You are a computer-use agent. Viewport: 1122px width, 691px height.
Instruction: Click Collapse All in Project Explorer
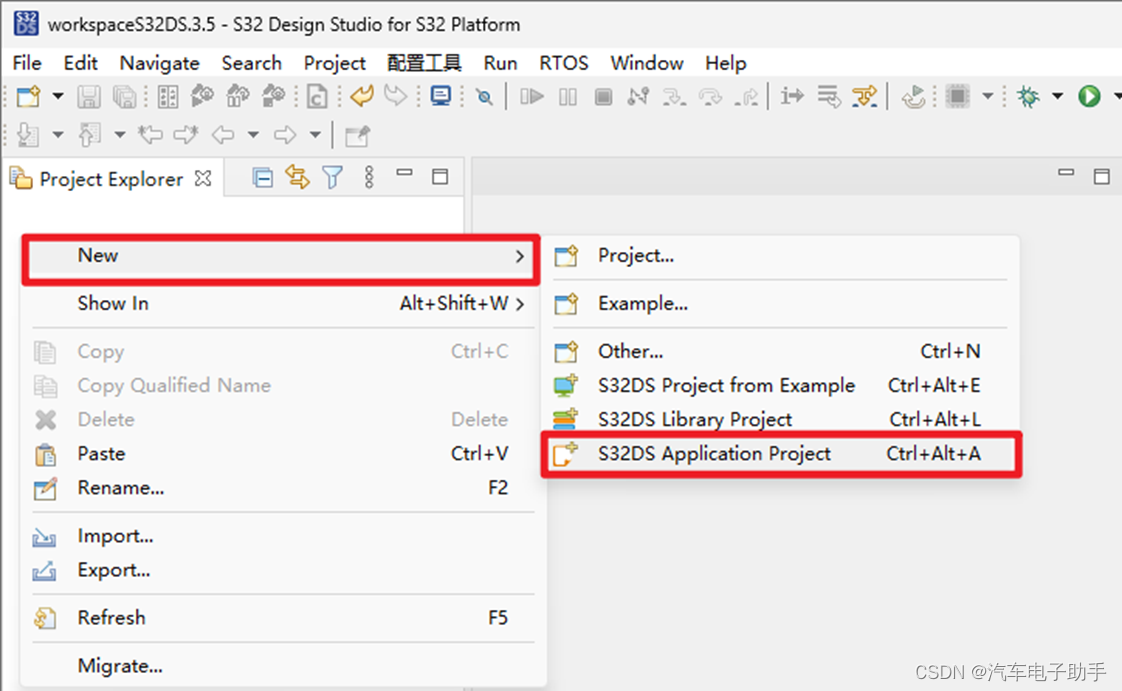[x=263, y=177]
